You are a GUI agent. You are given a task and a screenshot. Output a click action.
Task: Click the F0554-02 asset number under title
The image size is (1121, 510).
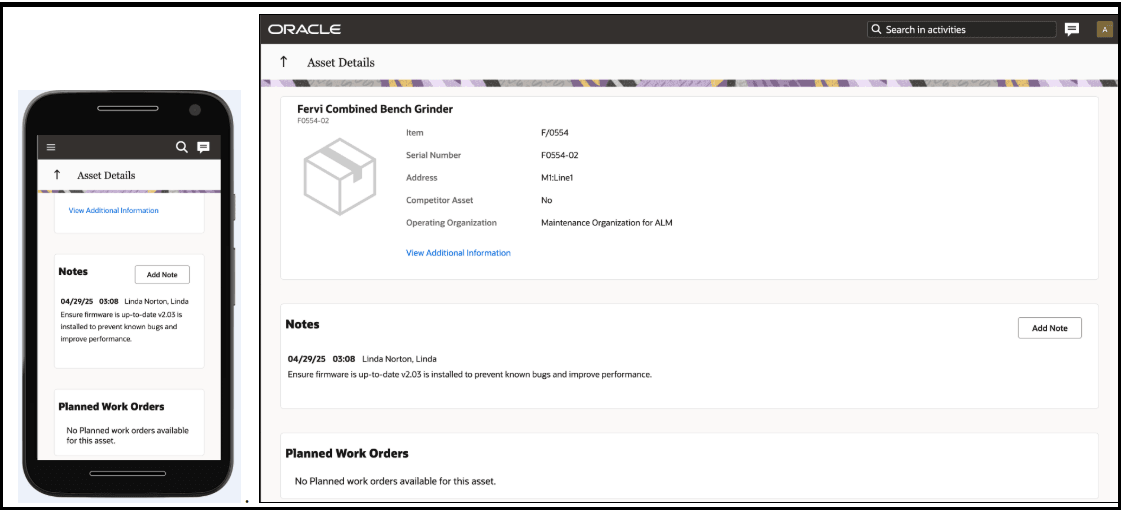[x=313, y=121]
